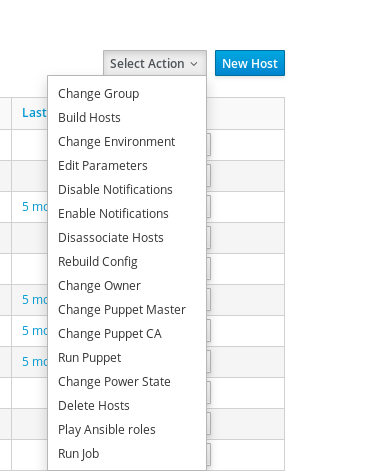Select Rebuild Config action
The image size is (365, 471).
127,262
